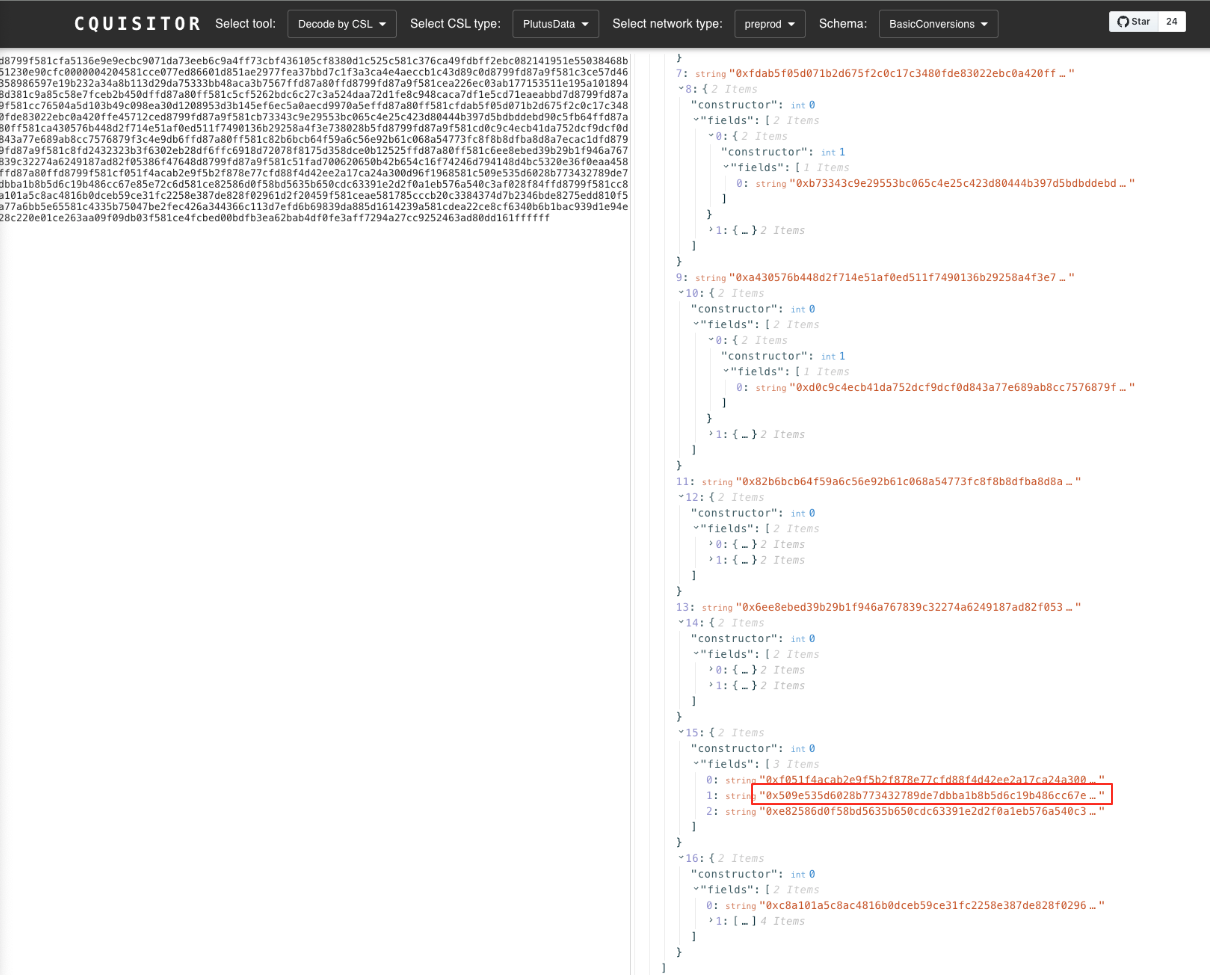1210x975 pixels.
Task: Collapse item 15 in the JSON tree
Action: click(681, 733)
